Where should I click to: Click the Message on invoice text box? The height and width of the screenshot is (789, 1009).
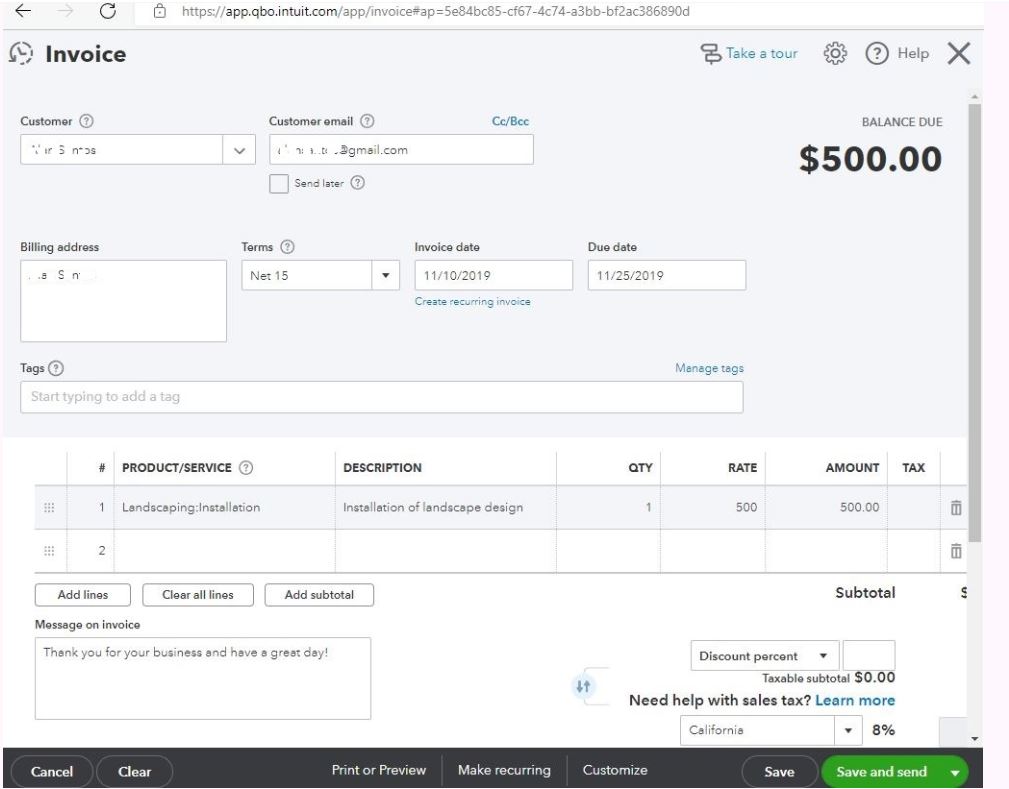click(203, 678)
